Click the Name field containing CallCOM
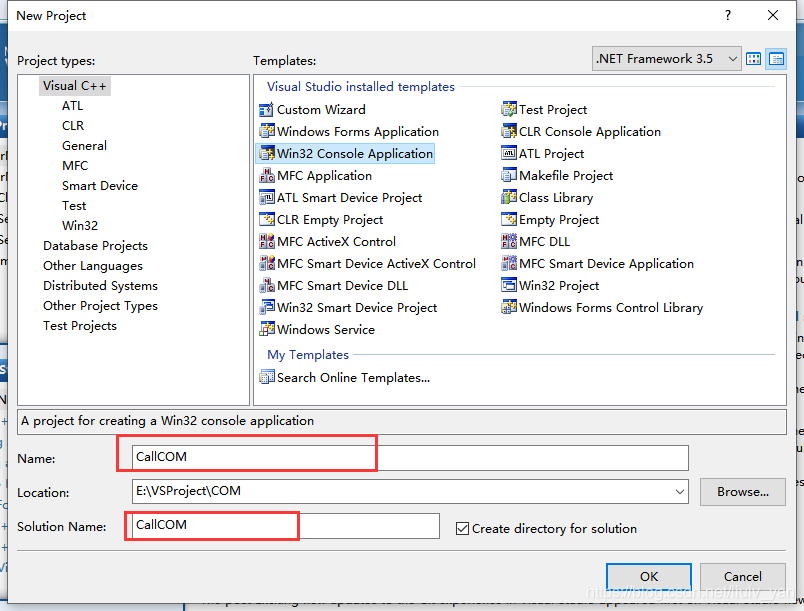This screenshot has height=611, width=804. click(410, 458)
